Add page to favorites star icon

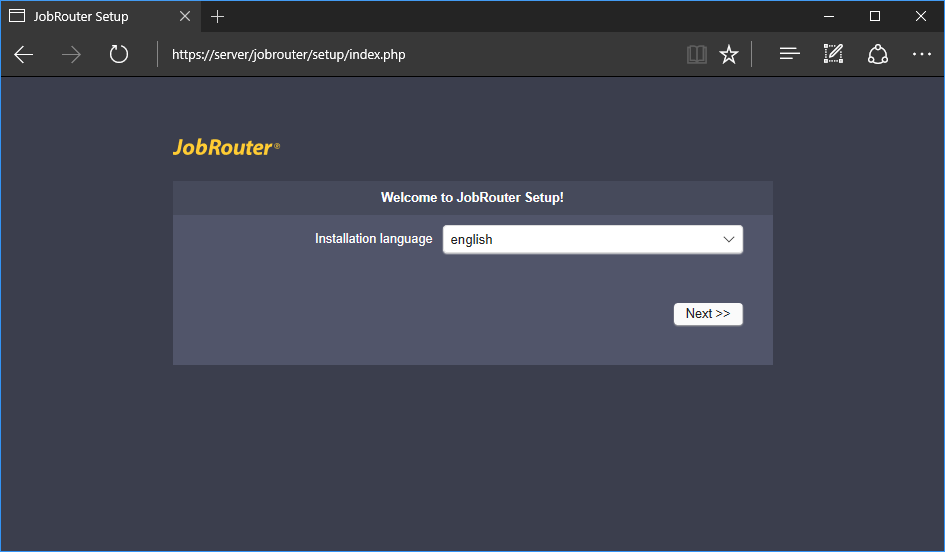click(x=729, y=54)
